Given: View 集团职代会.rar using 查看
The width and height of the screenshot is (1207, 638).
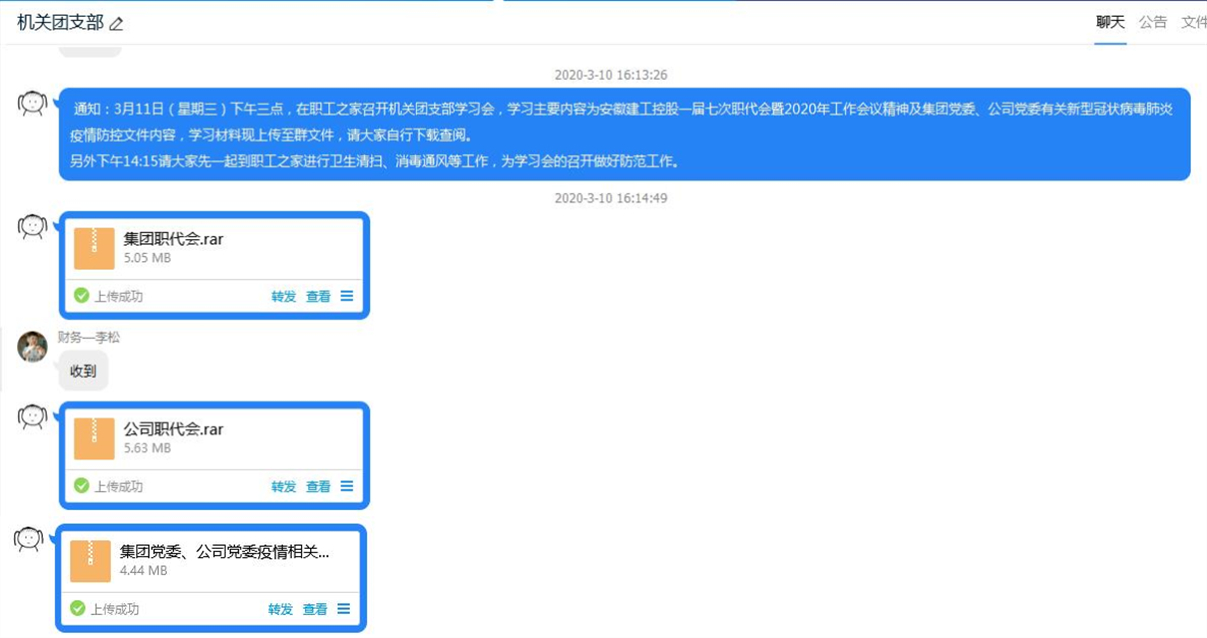Looking at the screenshot, I should [x=318, y=296].
